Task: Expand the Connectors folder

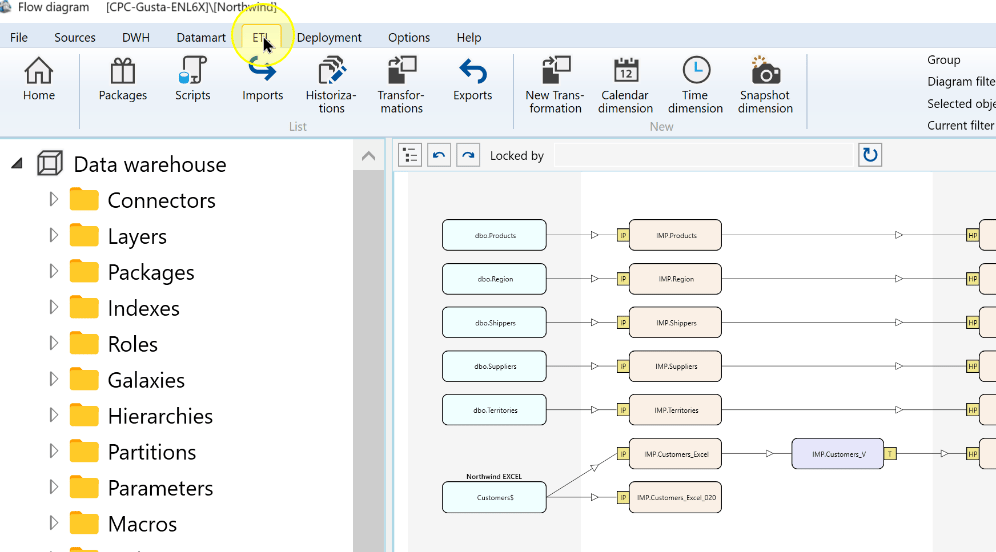Action: point(53,199)
